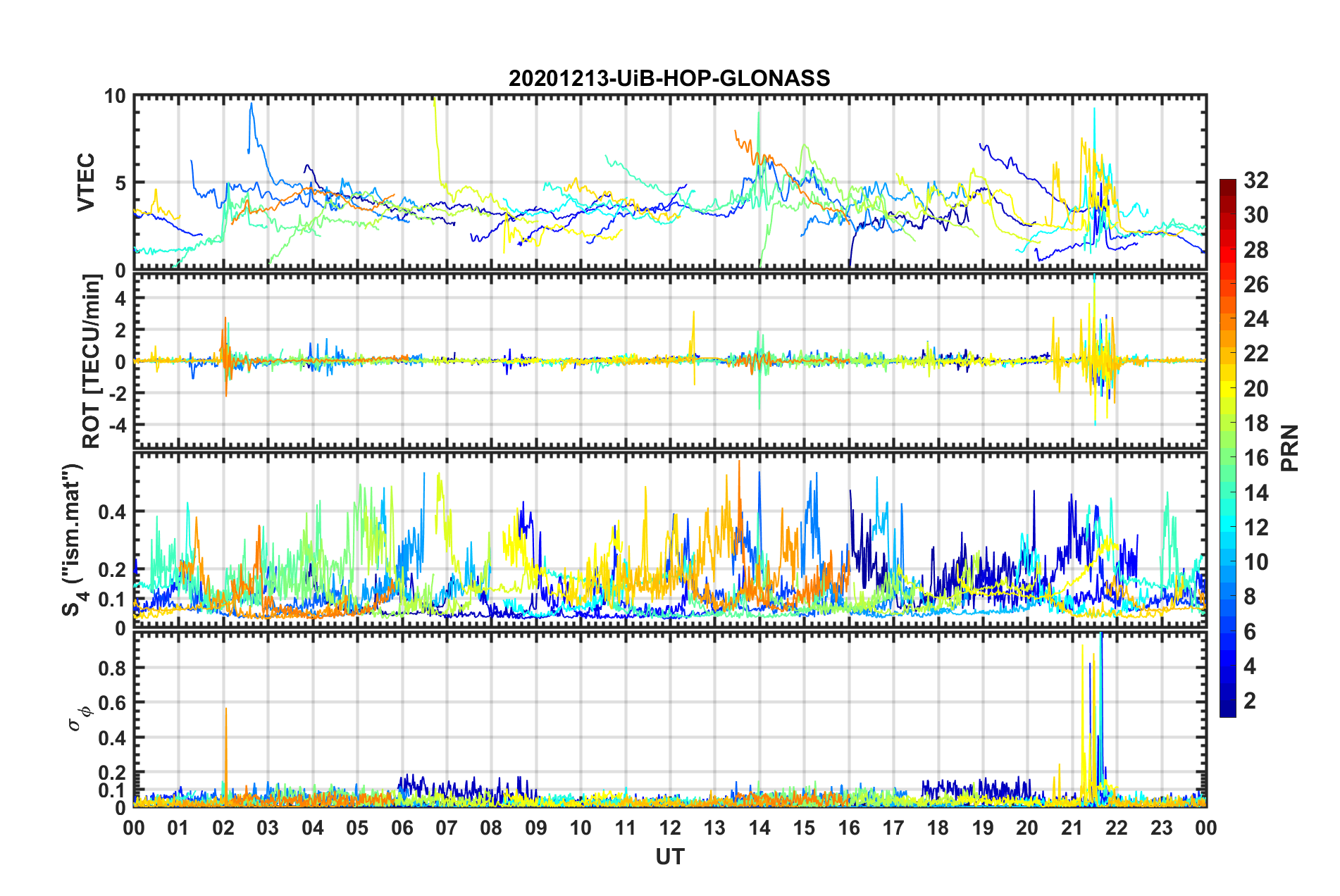Click the colorbar tick label 32

coord(1256,180)
